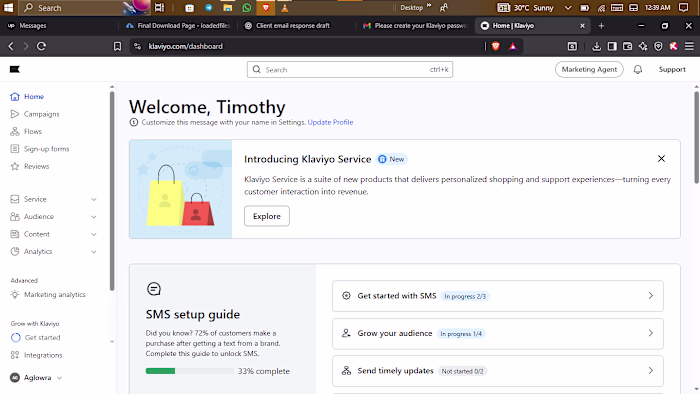
Task: Close the Home | Klaviyo tab
Action: (x=582, y=26)
